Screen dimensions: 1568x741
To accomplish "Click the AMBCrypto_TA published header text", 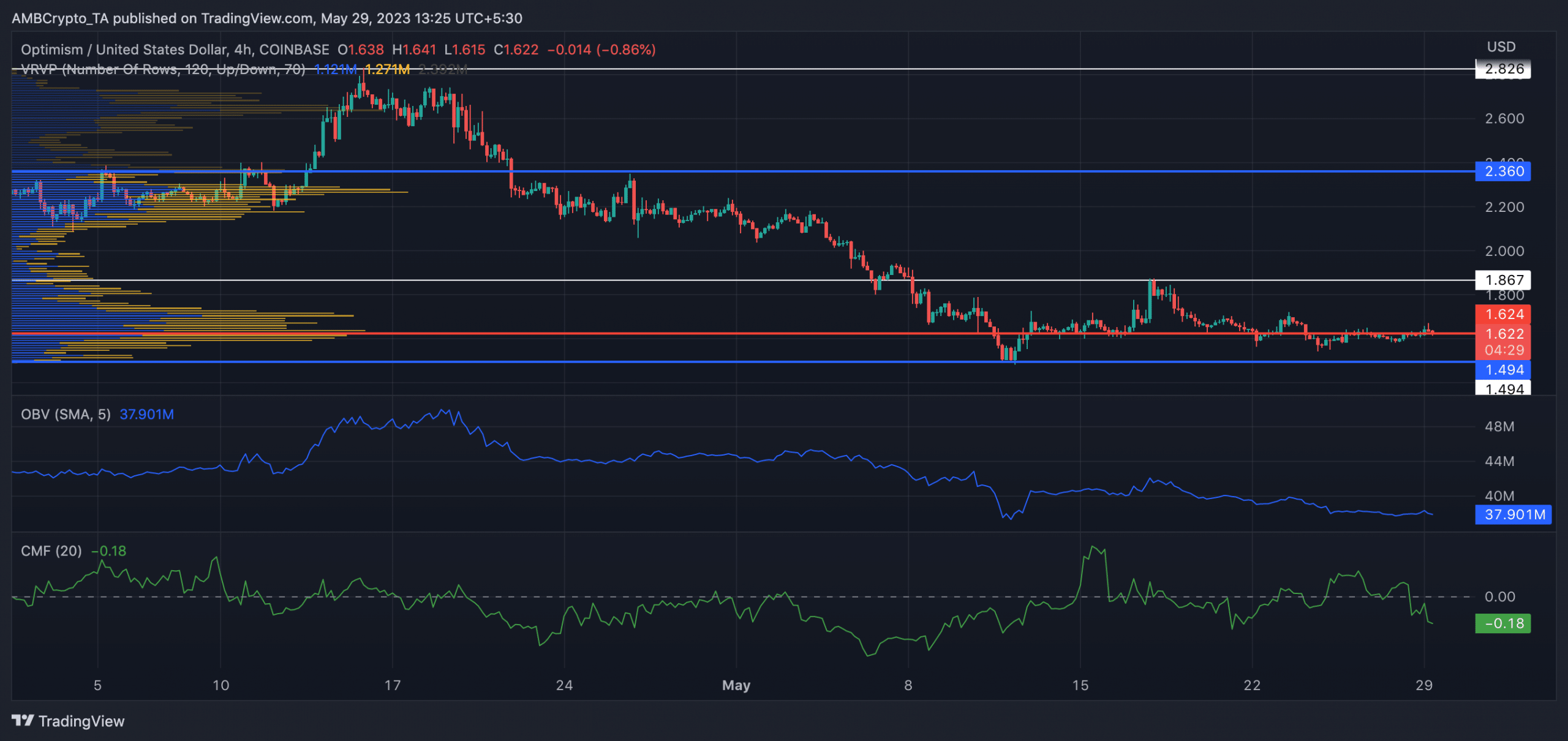I will [x=267, y=18].
